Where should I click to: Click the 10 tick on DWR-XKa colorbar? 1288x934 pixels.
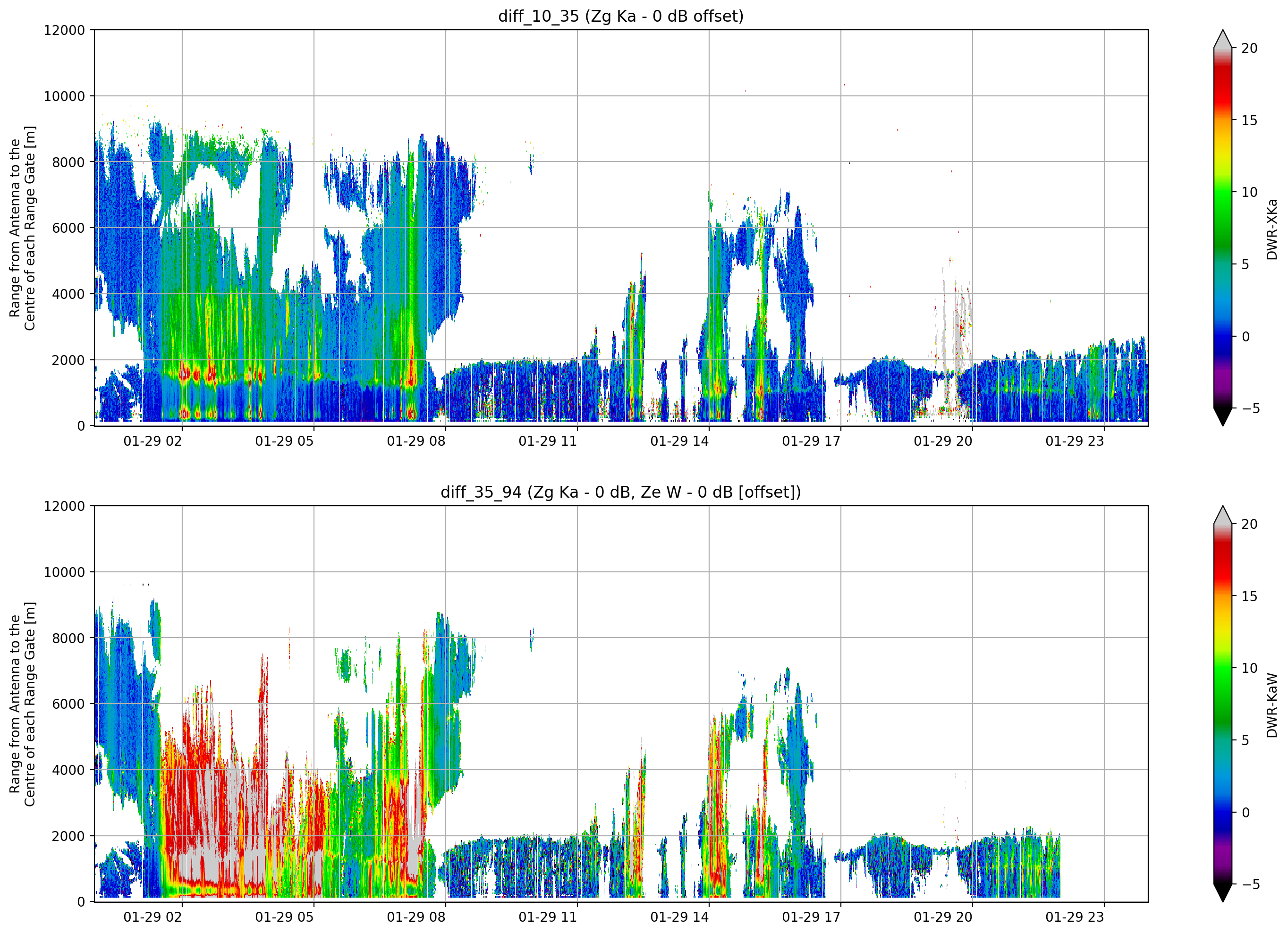[x=1249, y=193]
